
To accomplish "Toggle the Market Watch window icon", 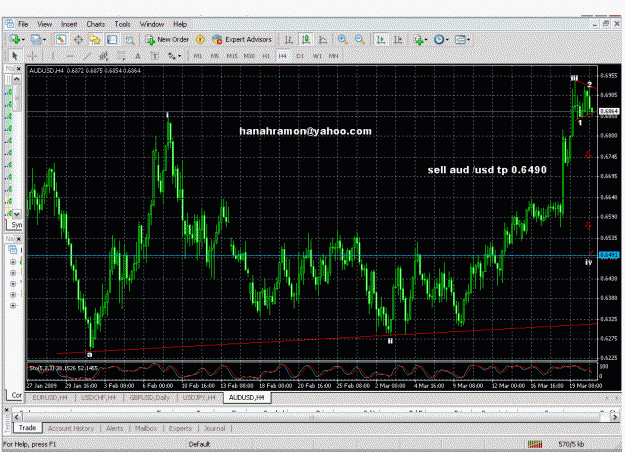I will [61, 39].
